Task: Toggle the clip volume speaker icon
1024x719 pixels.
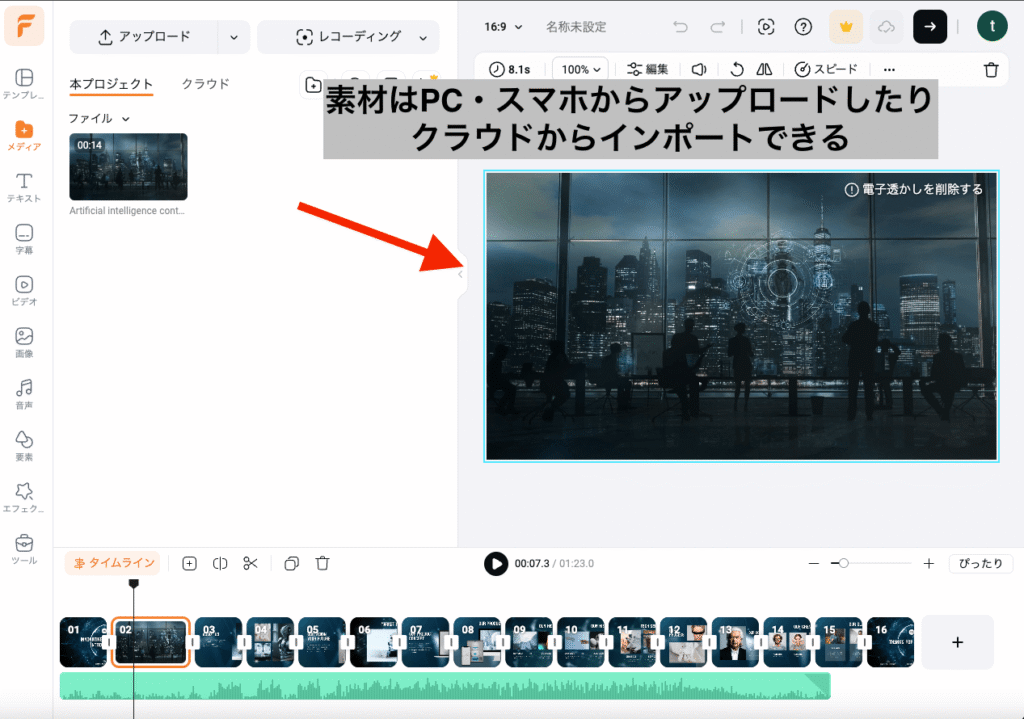Action: coord(699,69)
